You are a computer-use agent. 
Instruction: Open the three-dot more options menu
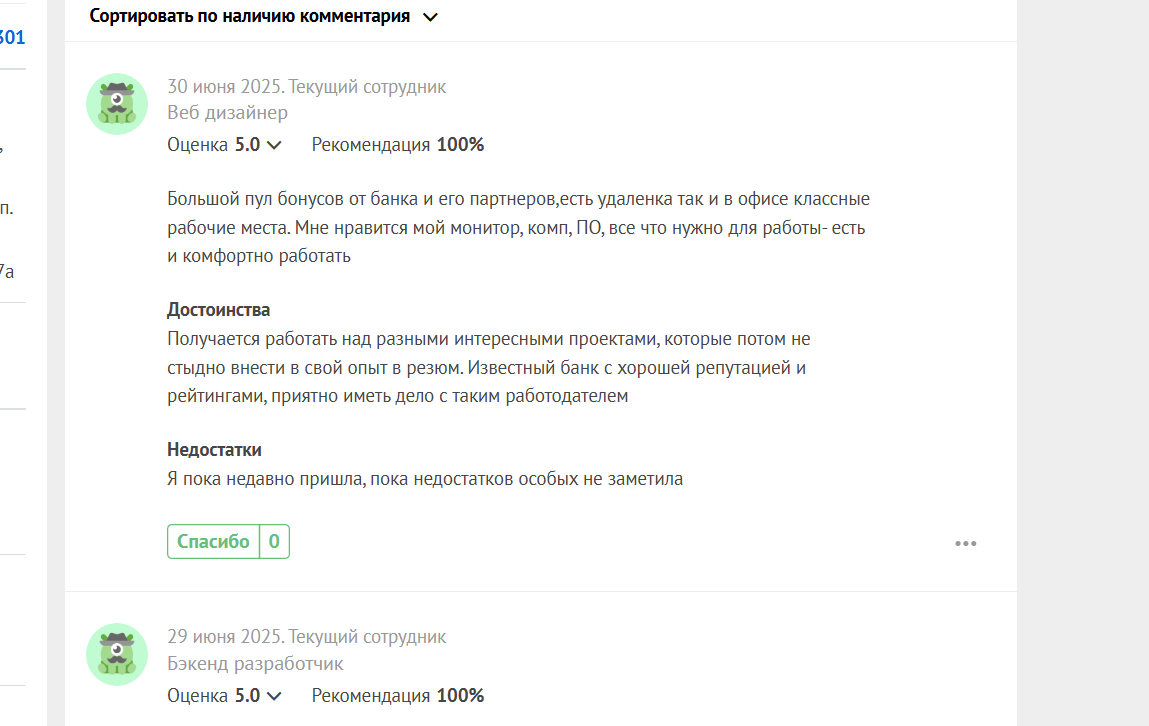pos(966,544)
